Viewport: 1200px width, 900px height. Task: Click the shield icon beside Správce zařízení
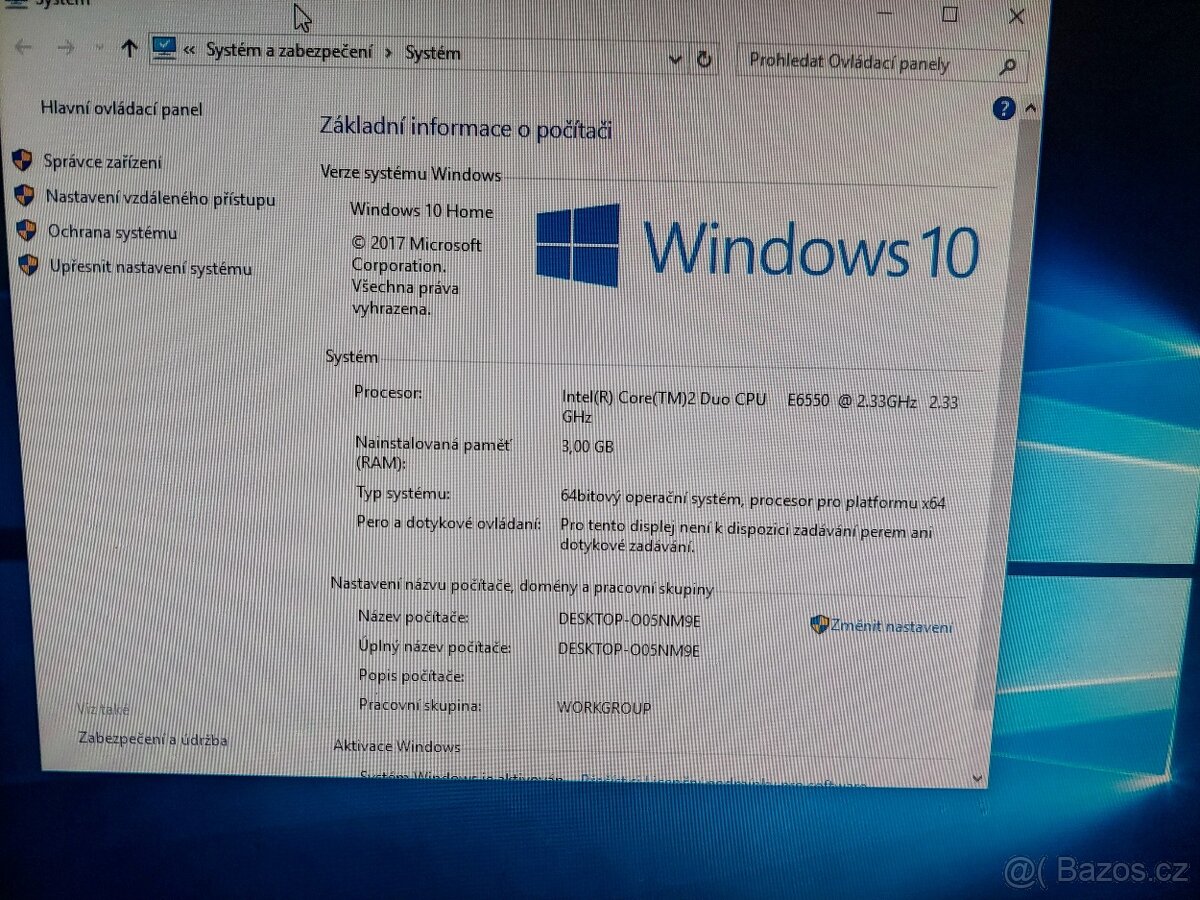pos(22,161)
